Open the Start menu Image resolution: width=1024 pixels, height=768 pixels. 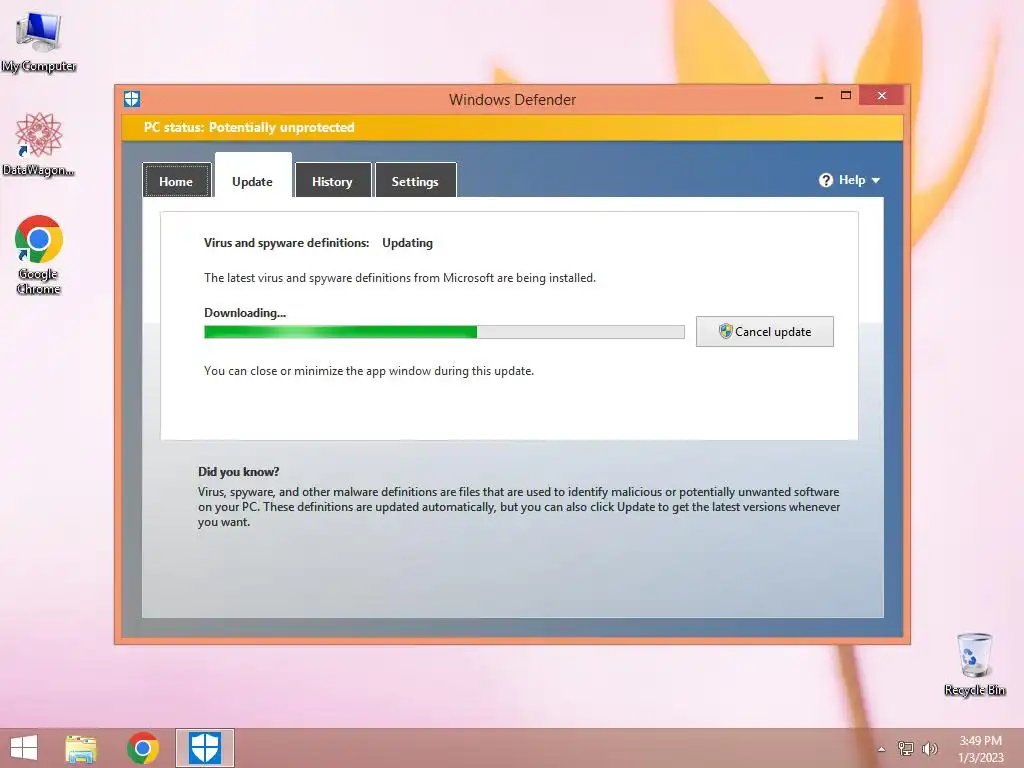pos(24,748)
